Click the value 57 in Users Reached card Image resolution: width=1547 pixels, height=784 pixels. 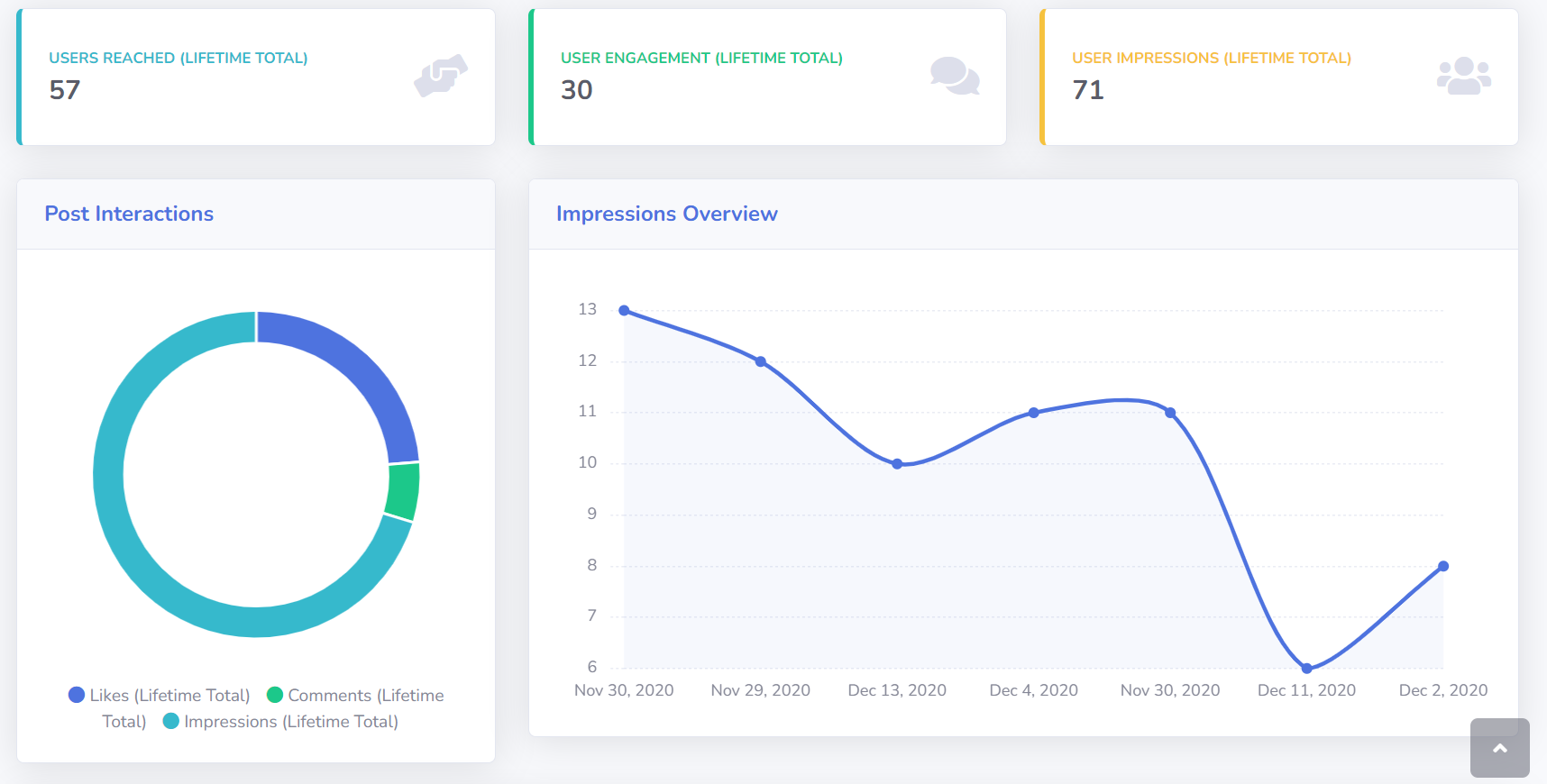point(65,90)
